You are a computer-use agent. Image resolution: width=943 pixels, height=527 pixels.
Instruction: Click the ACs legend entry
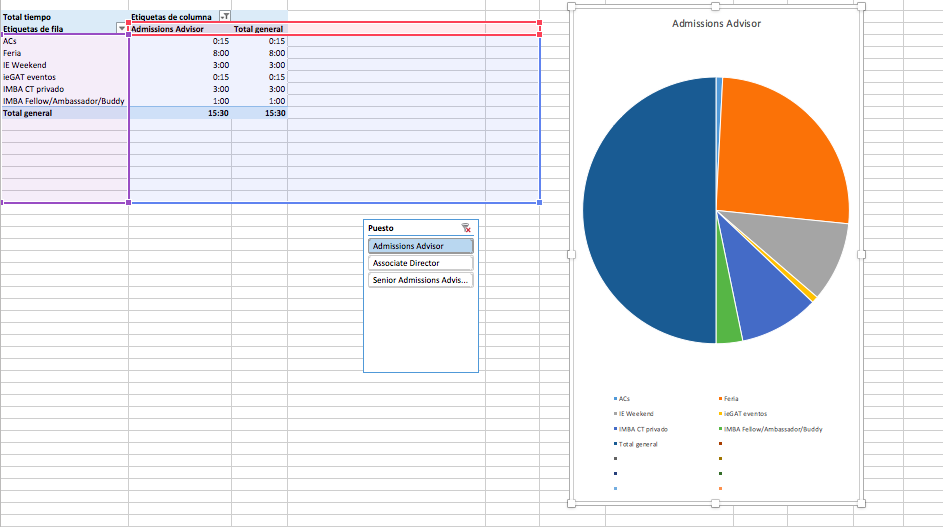[622, 399]
